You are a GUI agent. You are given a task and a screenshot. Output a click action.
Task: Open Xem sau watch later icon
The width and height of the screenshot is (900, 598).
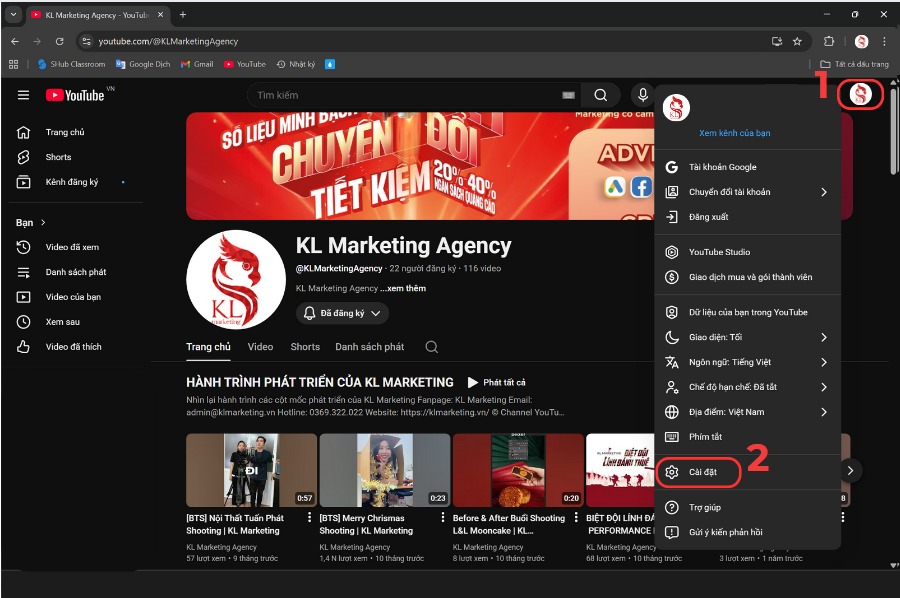pyautogui.click(x=22, y=321)
